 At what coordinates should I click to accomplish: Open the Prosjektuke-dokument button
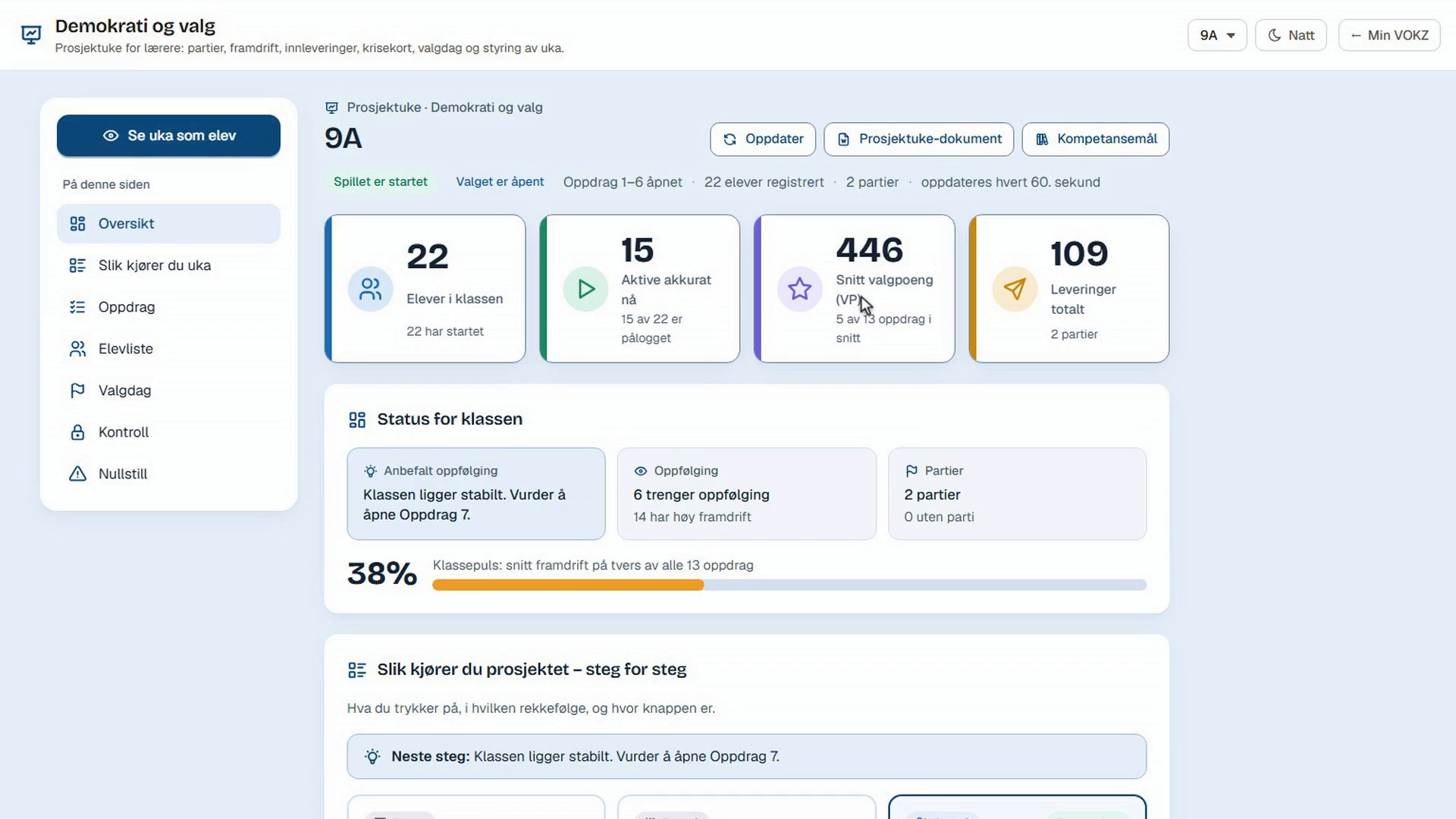(x=919, y=140)
